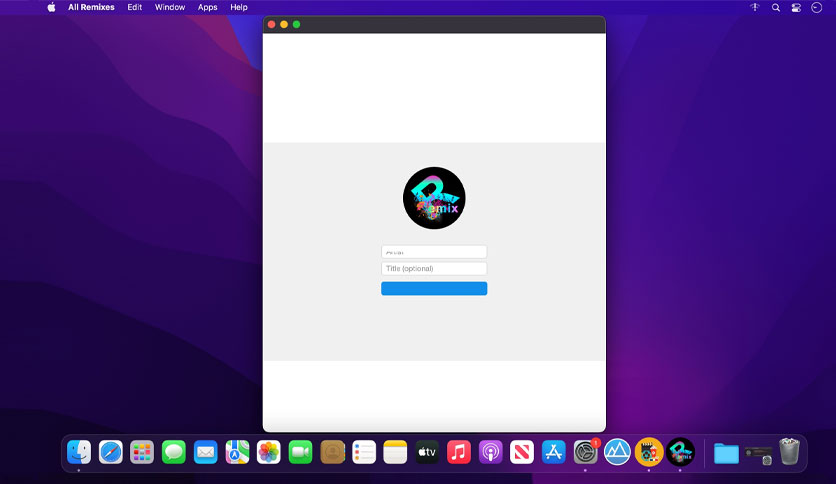836x484 pixels.
Task: Maximize the window with green button
Action: [296, 25]
